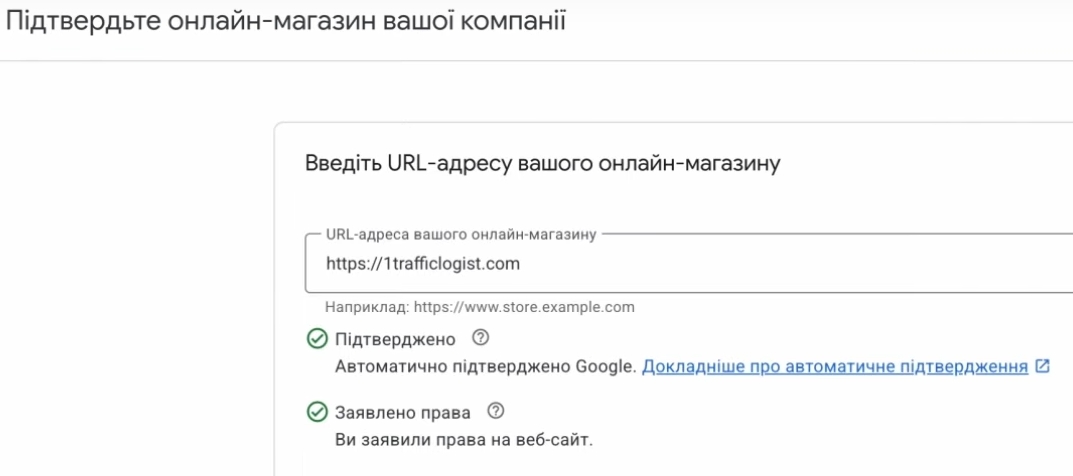Click the external link icon after Докладніше link
Viewport: 1073px width, 476px height.
coord(1043,366)
